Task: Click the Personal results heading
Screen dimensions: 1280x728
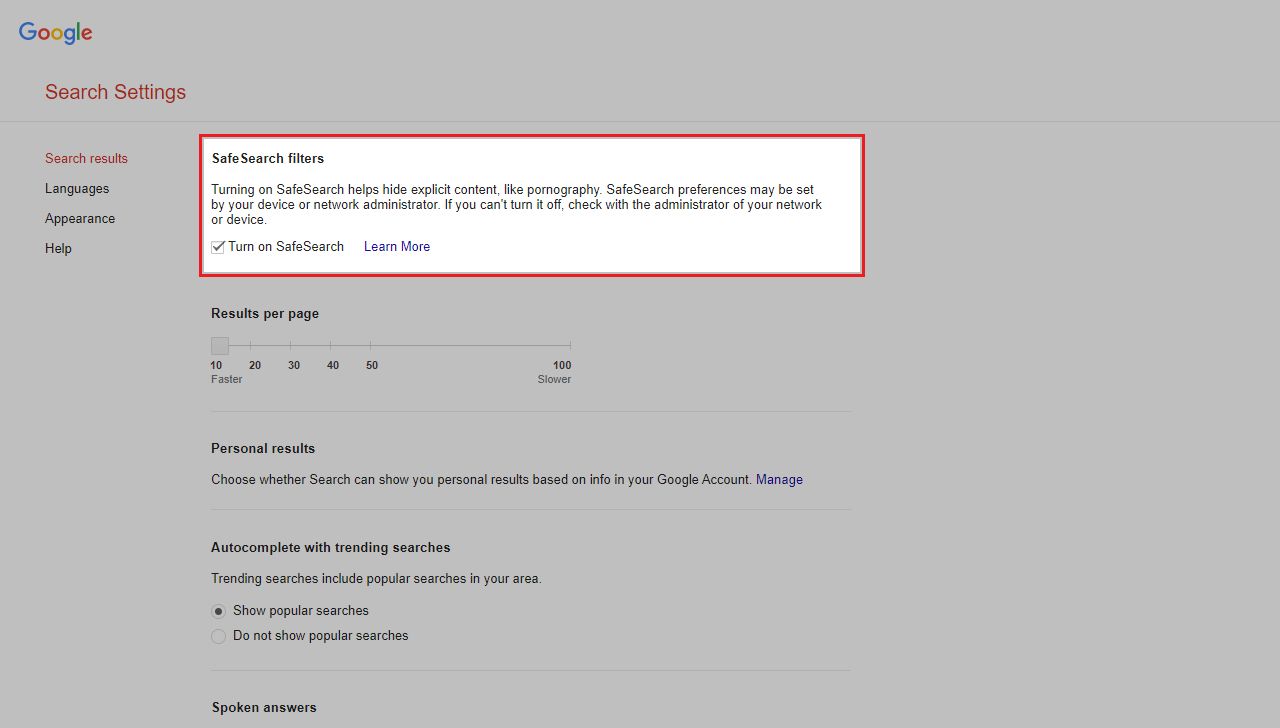Action: pyautogui.click(x=263, y=448)
